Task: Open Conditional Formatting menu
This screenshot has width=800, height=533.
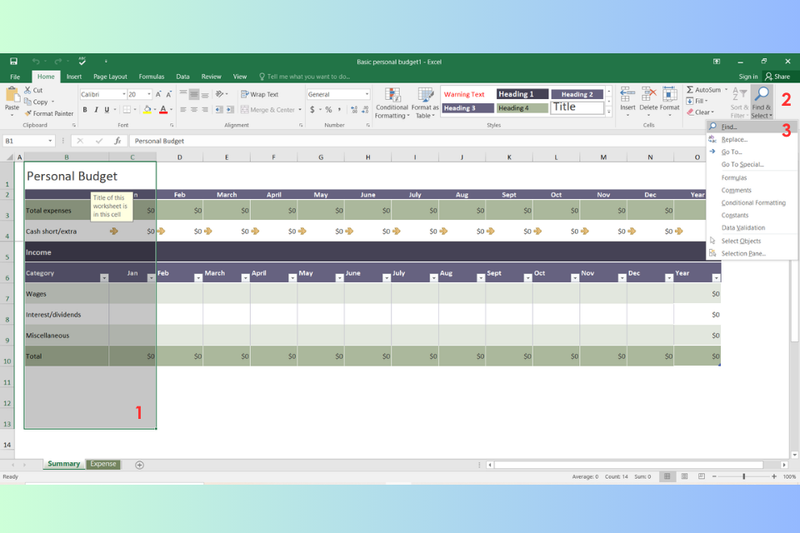Action: pyautogui.click(x=392, y=104)
